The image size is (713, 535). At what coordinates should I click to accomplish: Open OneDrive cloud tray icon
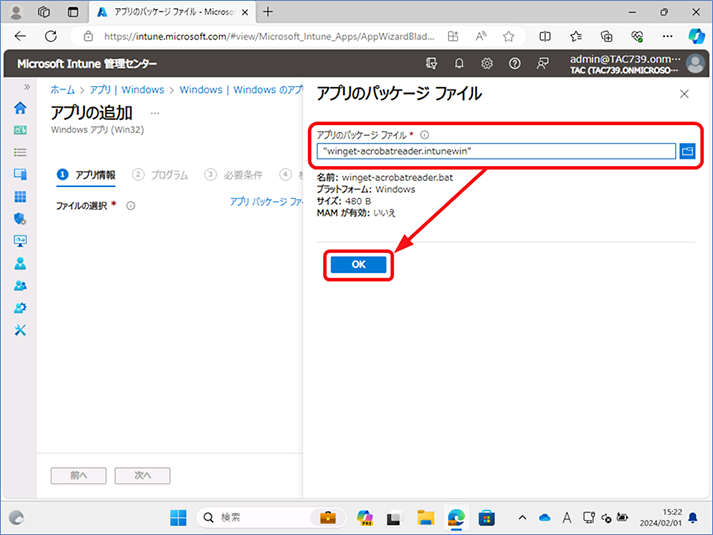544,518
